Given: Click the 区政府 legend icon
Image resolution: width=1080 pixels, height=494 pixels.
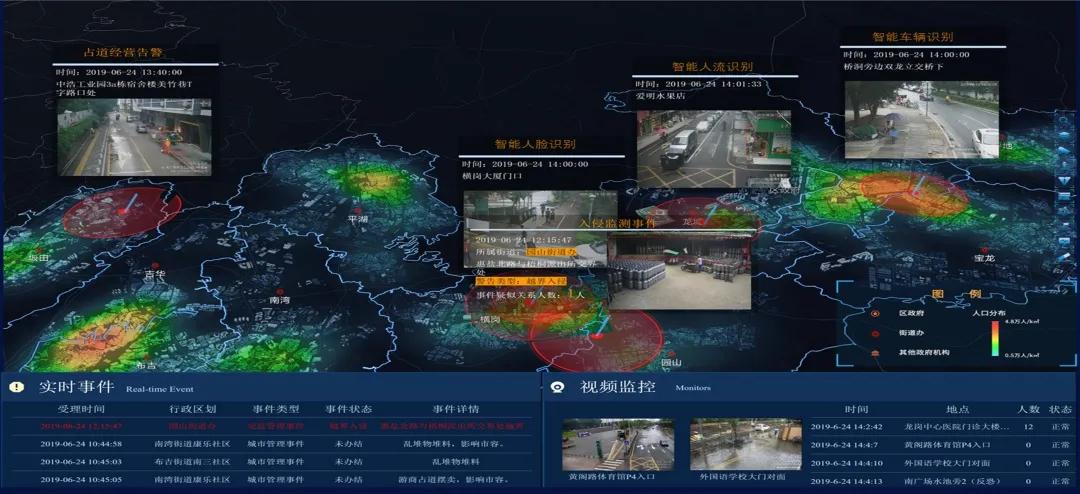Looking at the screenshot, I should pyautogui.click(x=875, y=313).
